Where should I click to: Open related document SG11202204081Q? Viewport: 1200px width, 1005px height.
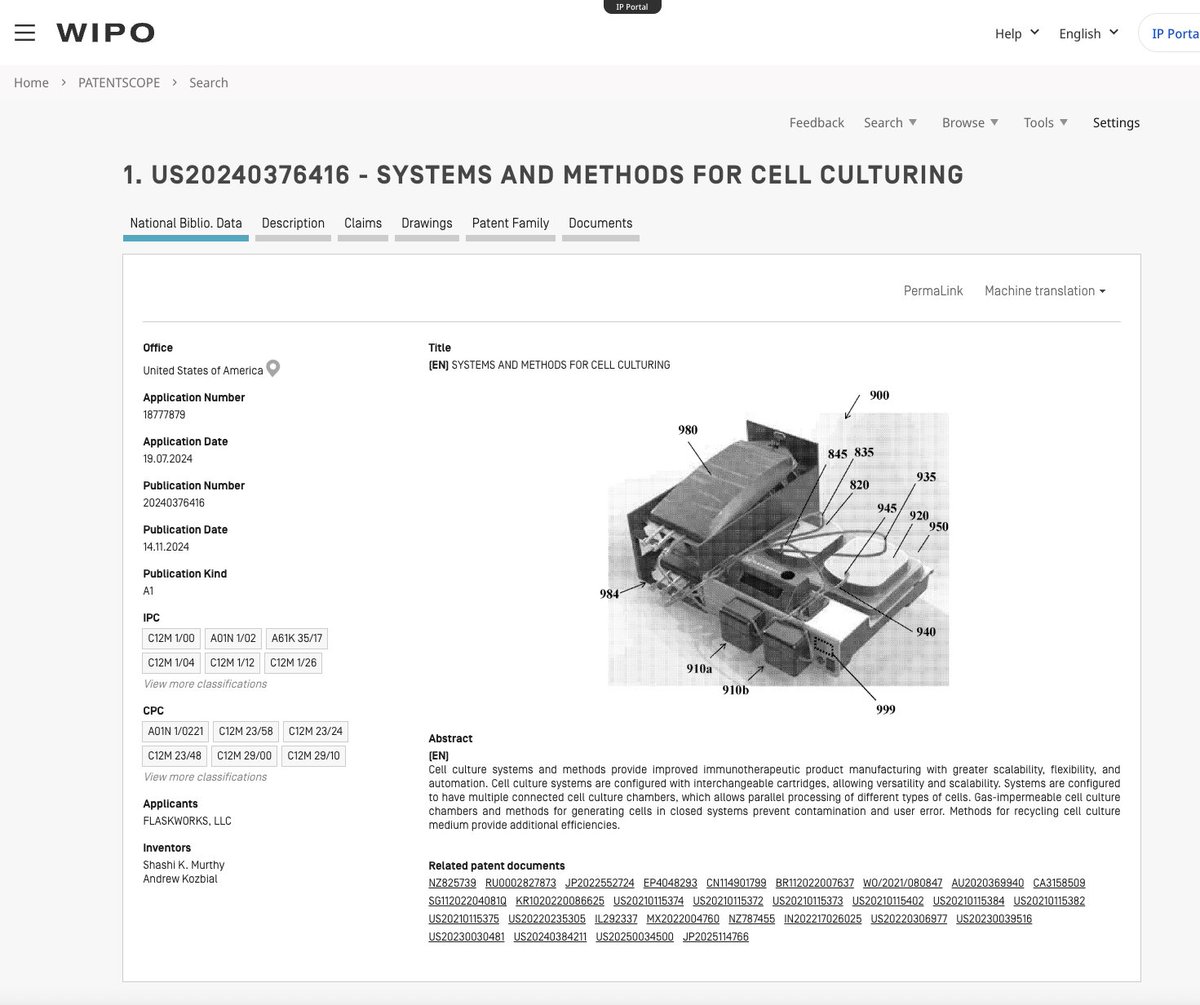click(x=467, y=901)
